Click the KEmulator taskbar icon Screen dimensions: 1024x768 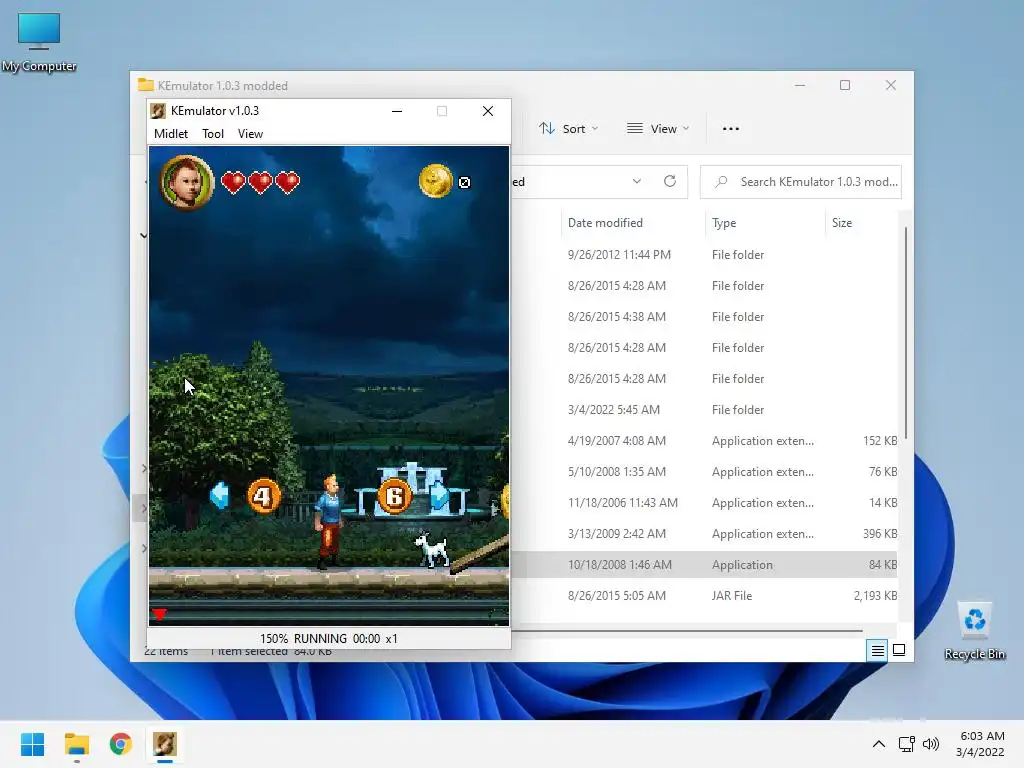click(165, 744)
